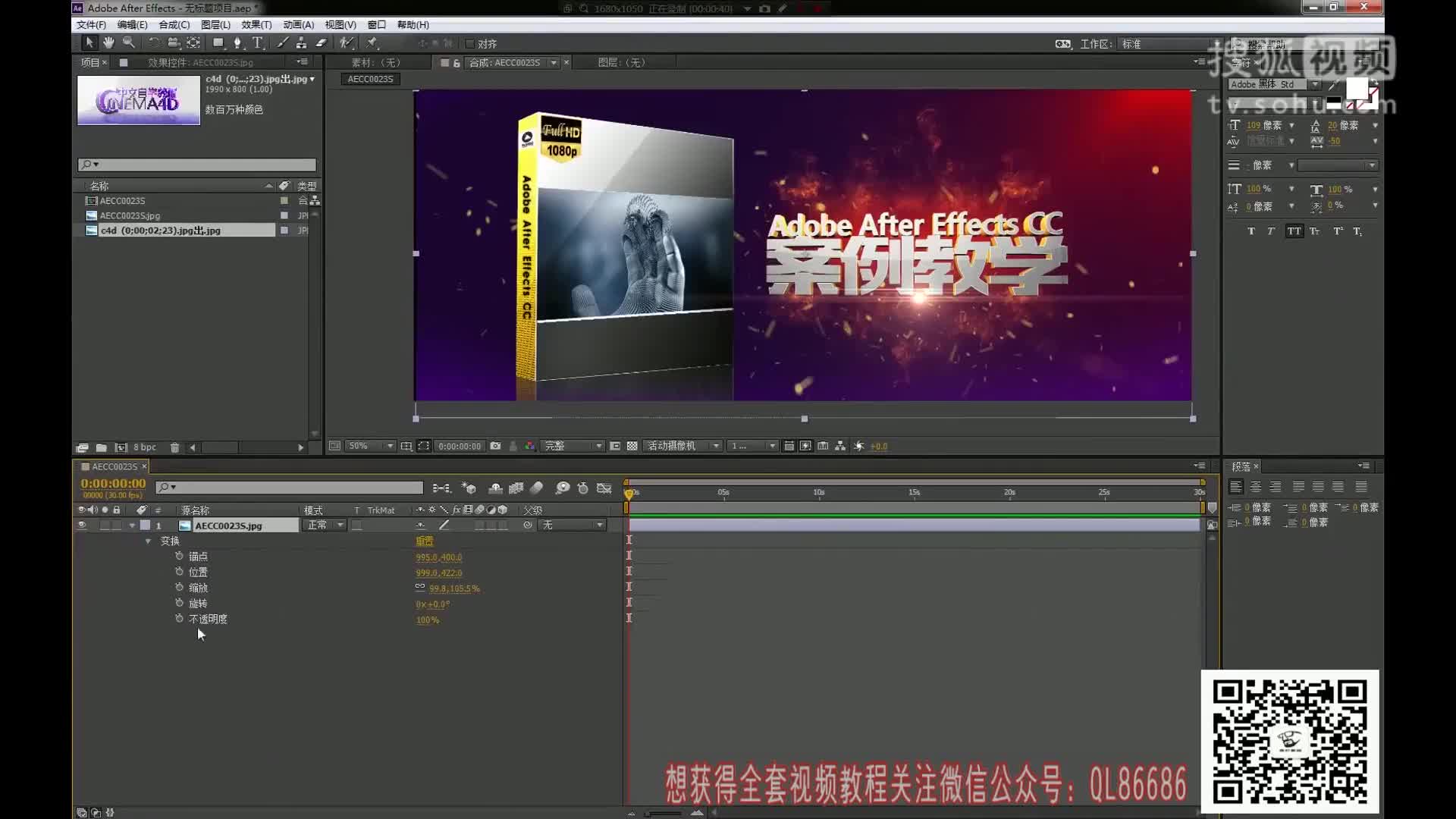
Task: Select the Pan Behind anchor tool
Action: (194, 43)
